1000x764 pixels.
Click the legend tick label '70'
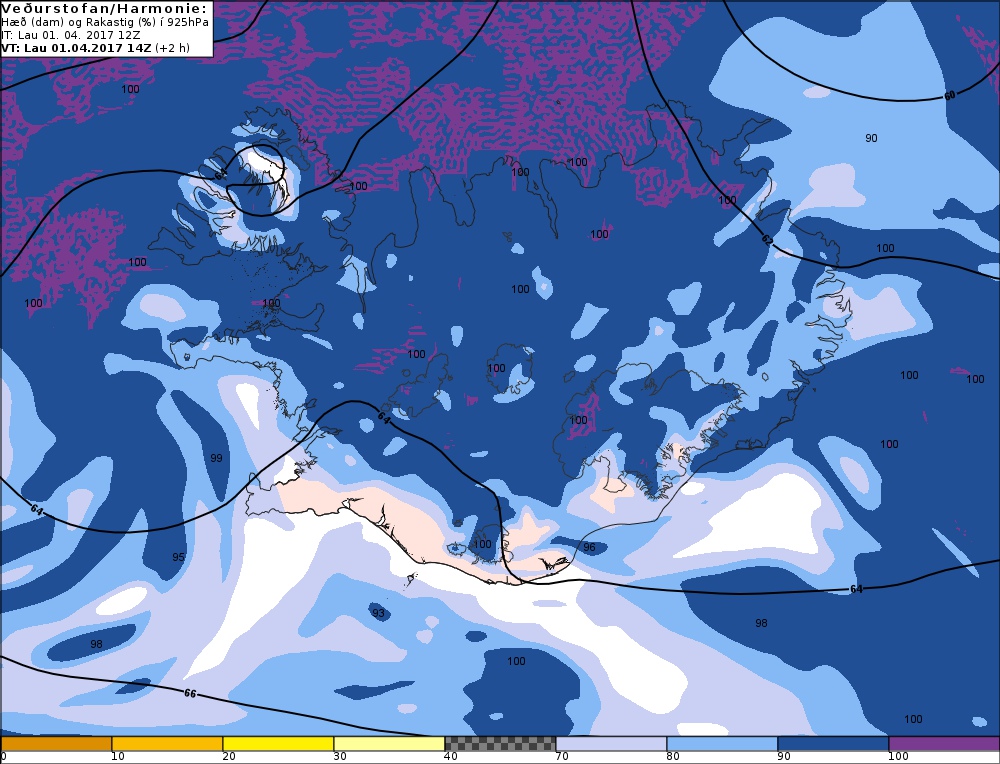[562, 756]
